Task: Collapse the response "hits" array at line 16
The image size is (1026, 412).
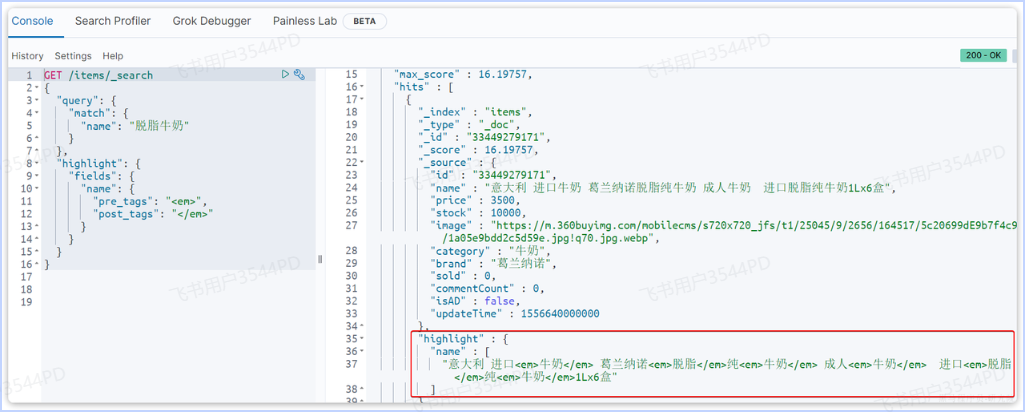Action: [x=361, y=87]
